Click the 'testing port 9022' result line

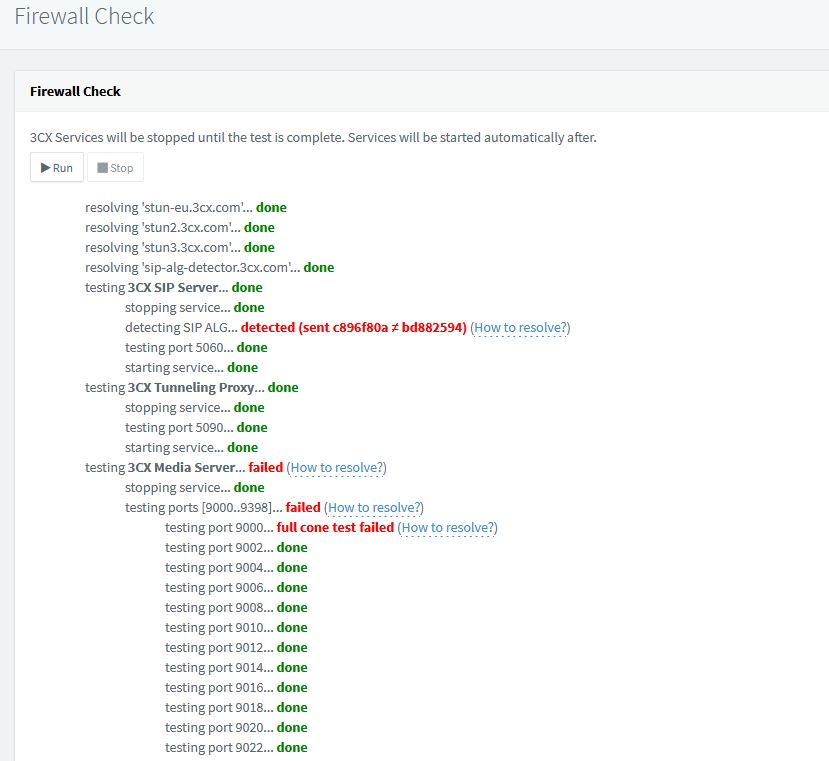tap(236, 747)
